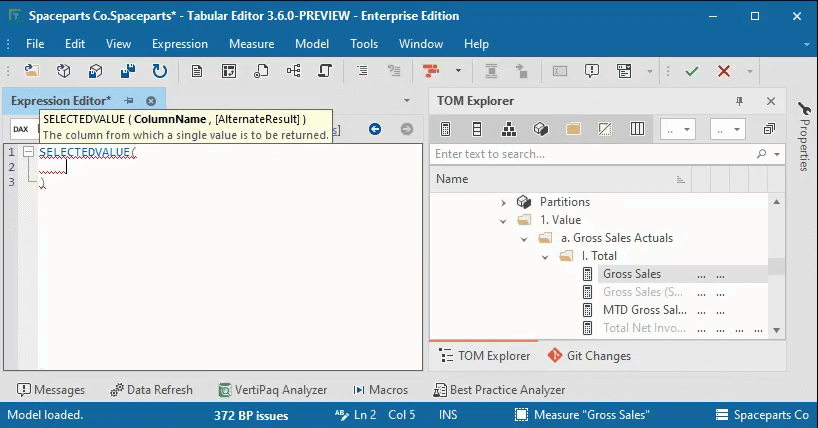Expand the Partitions tree node
The image size is (818, 428).
tap(503, 203)
